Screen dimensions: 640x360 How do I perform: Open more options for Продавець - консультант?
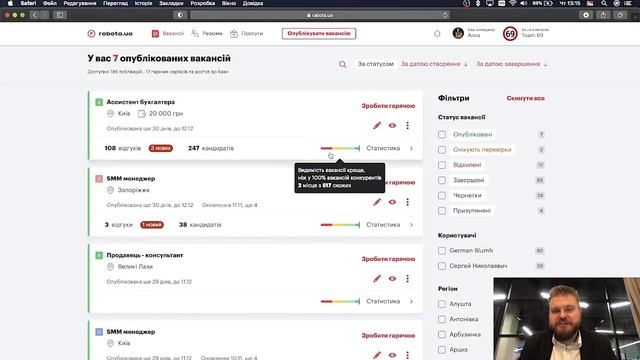tap(407, 278)
